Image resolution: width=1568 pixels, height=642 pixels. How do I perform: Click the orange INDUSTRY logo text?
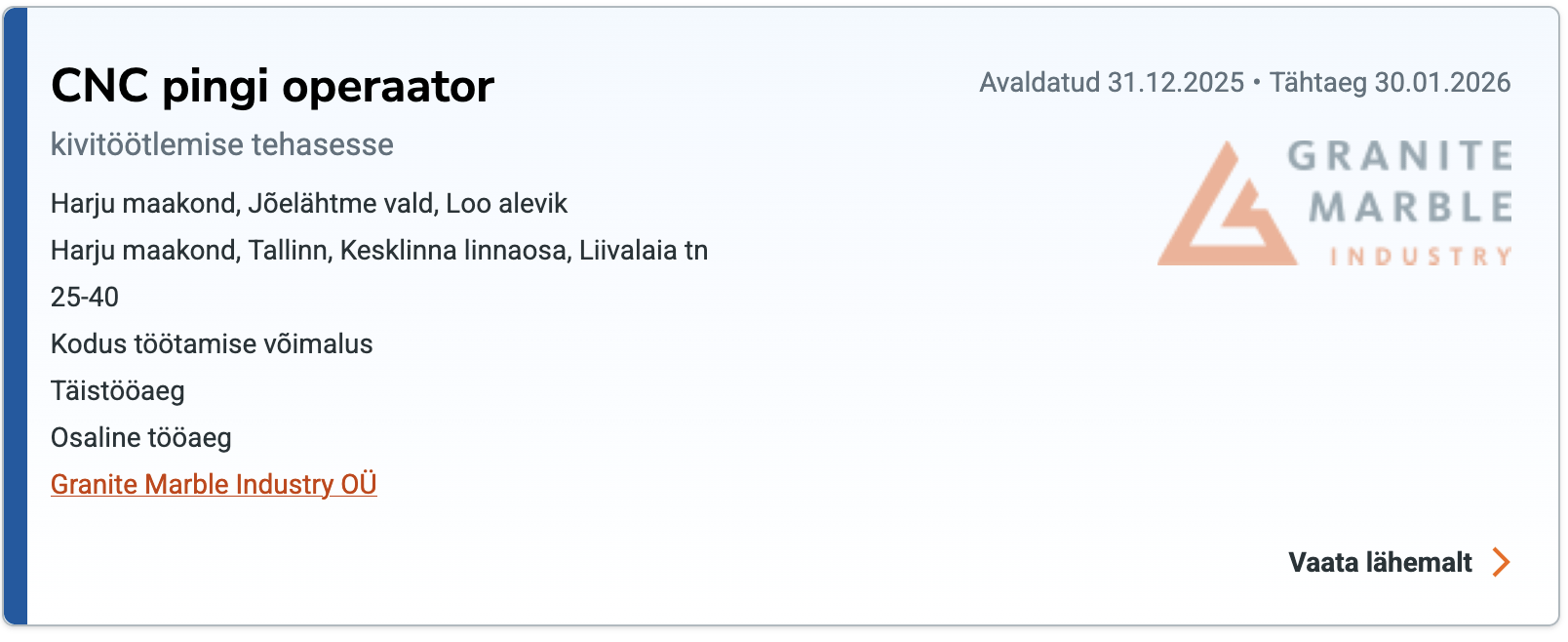point(1421,257)
